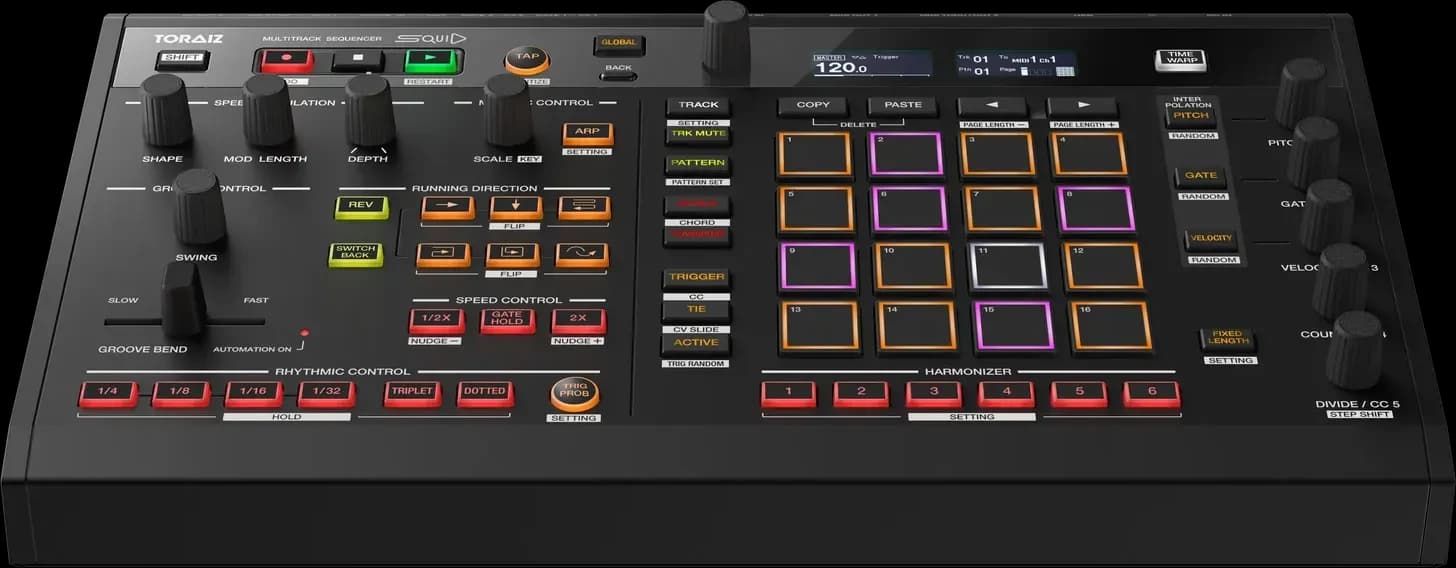Click Harmonizer button 6
The width and height of the screenshot is (1456, 568).
(x=1151, y=393)
